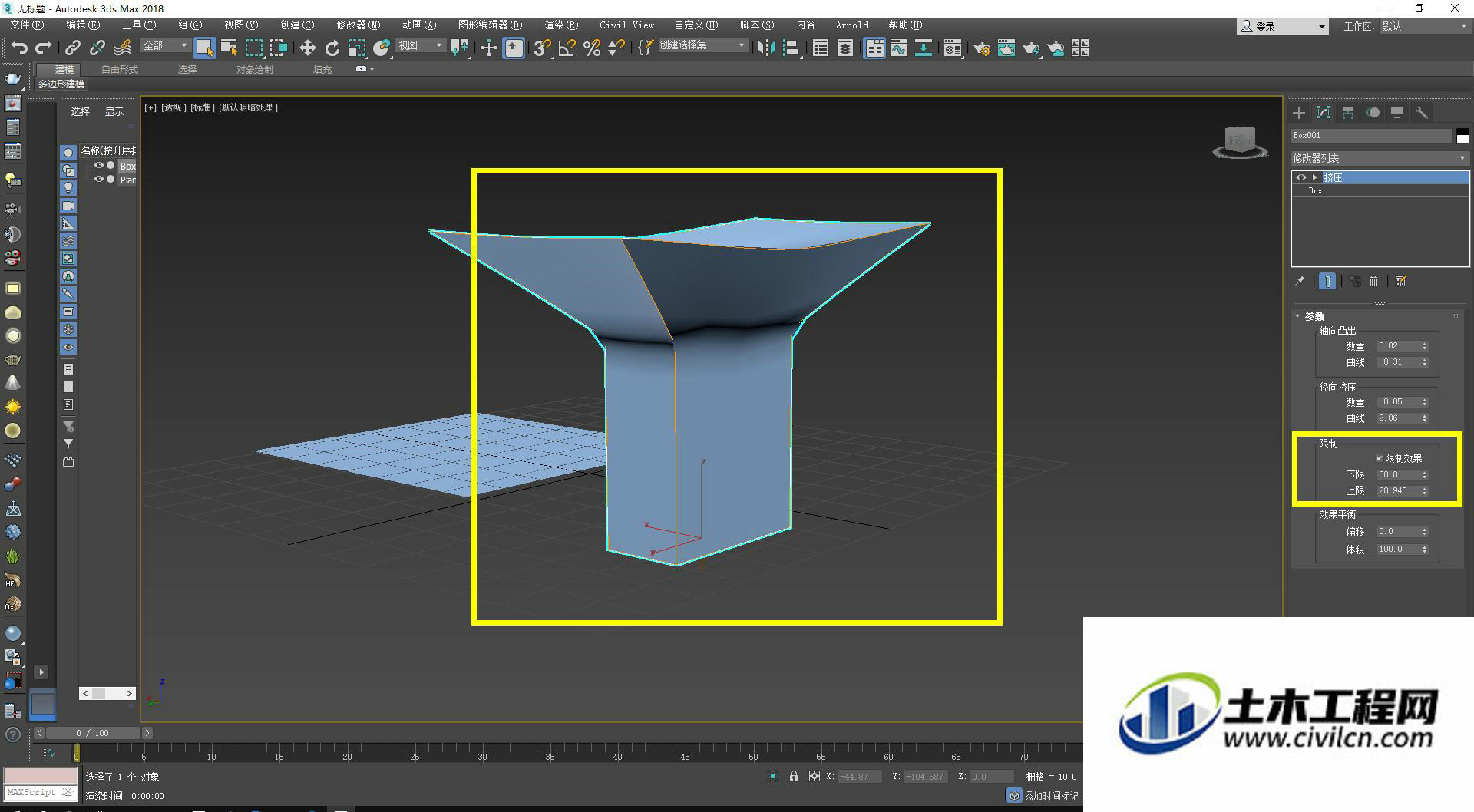The image size is (1474, 812).
Task: Open the 视图 reference coordinate dropdown
Action: (421, 46)
